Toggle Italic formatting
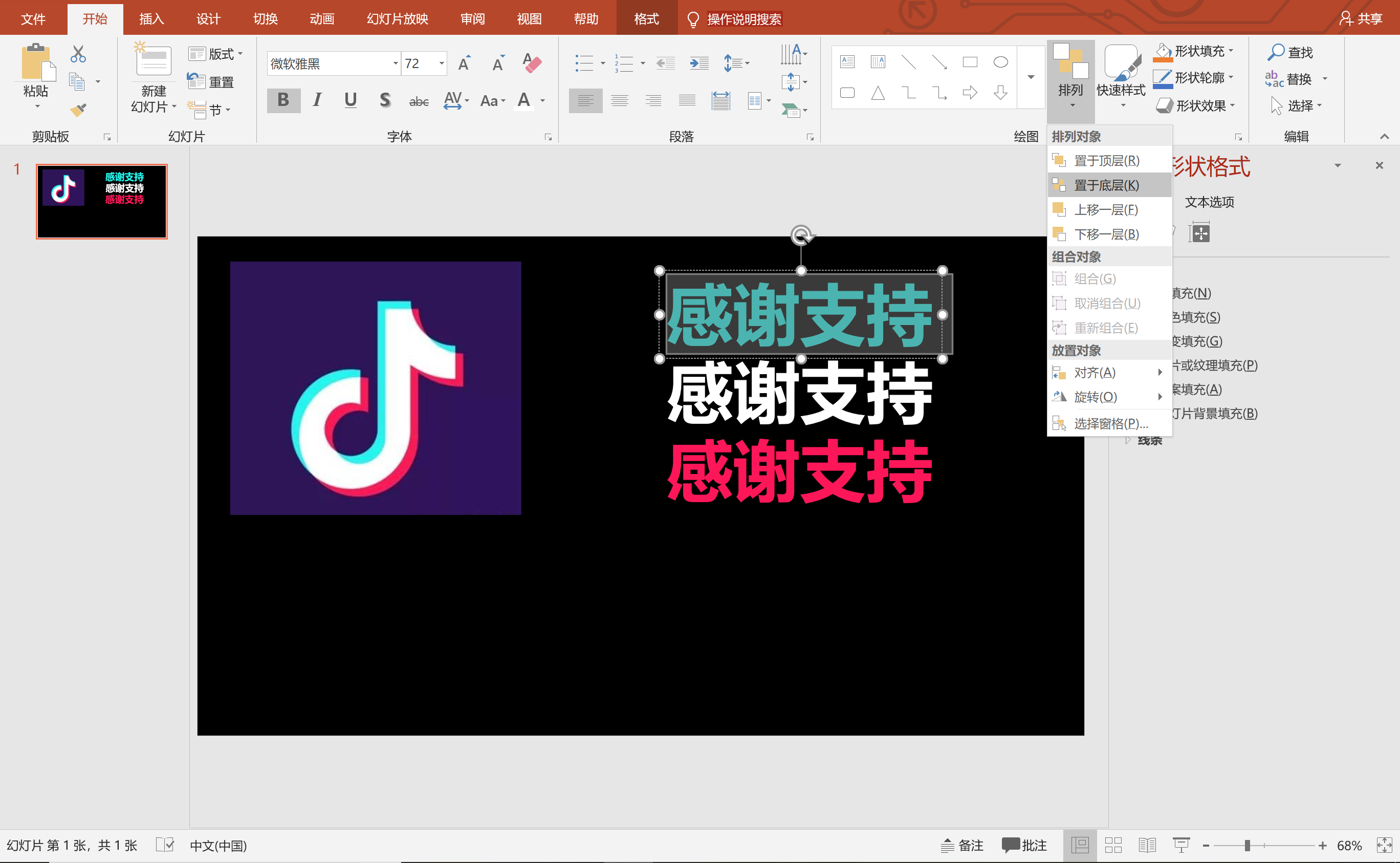The image size is (1400, 863). point(317,100)
